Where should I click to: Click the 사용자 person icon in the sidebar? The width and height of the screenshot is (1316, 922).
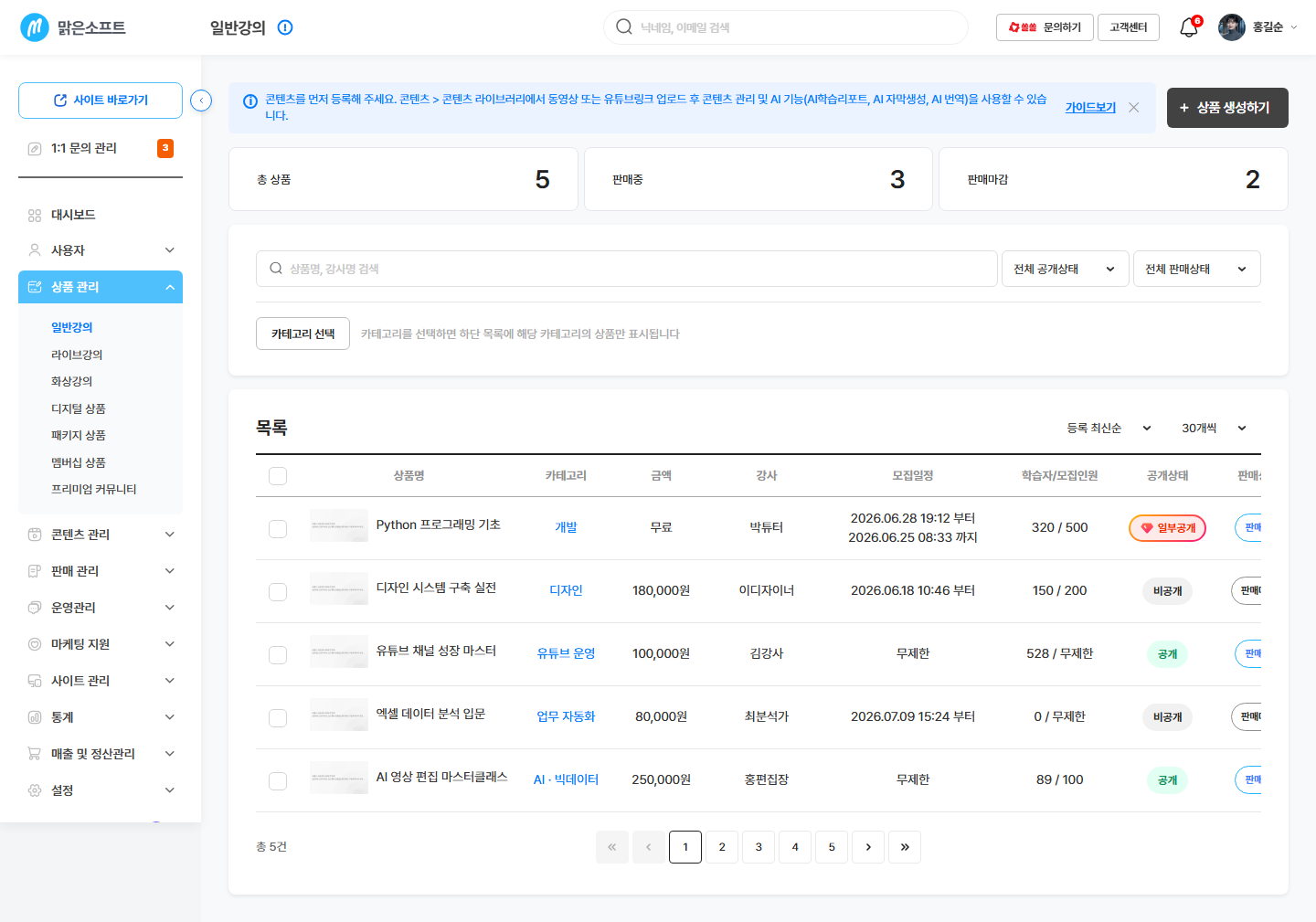pyautogui.click(x=35, y=250)
